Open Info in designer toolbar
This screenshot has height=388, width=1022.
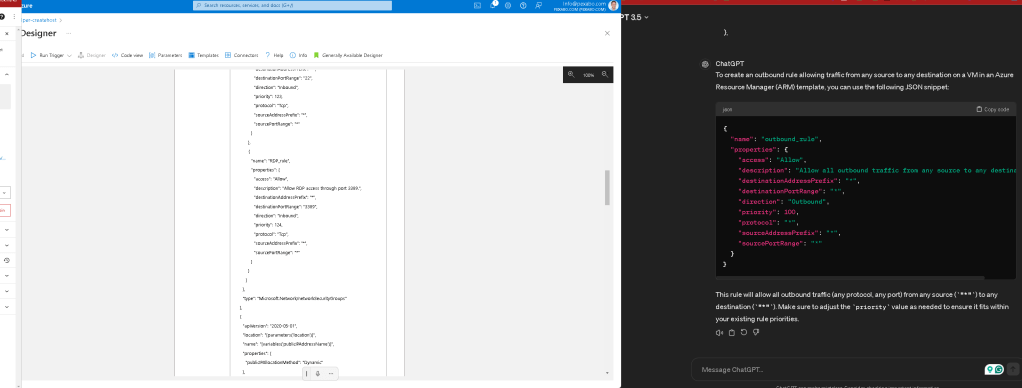pyautogui.click(x=299, y=55)
